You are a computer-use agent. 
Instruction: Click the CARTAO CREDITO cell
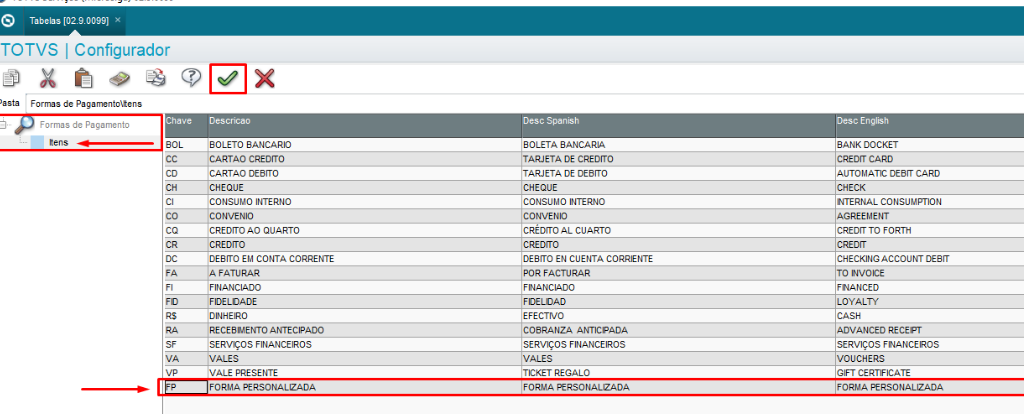point(364,159)
